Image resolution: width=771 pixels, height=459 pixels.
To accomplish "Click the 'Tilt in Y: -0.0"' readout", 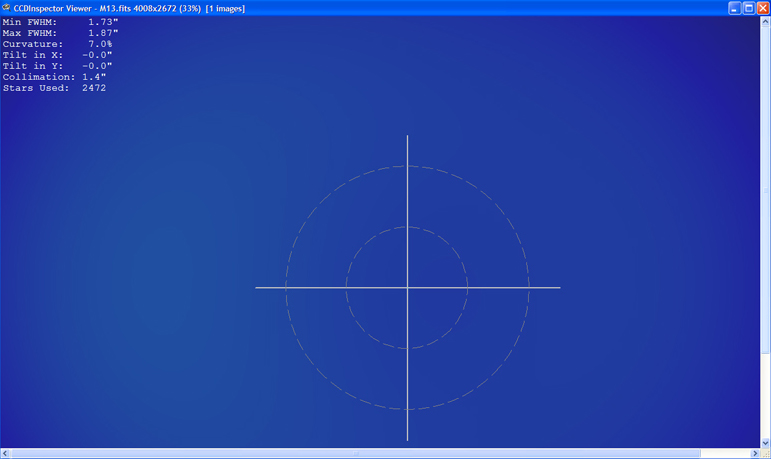I will pos(58,66).
